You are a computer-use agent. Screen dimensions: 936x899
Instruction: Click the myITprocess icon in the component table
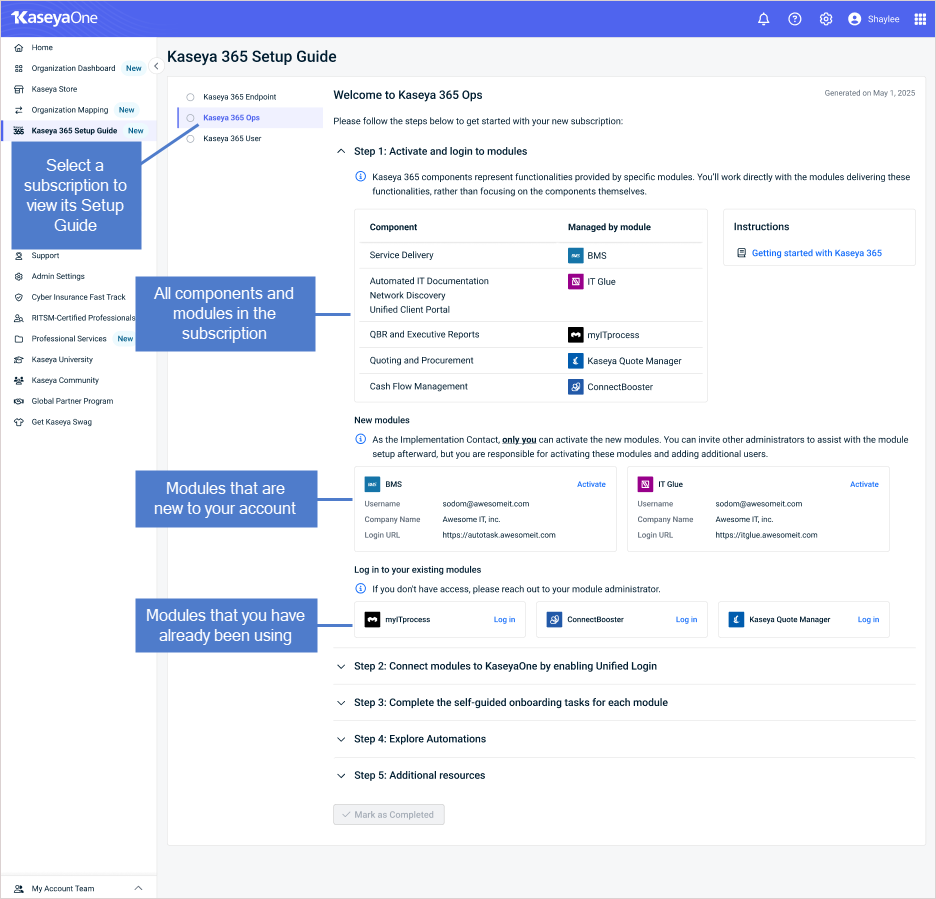pos(575,335)
